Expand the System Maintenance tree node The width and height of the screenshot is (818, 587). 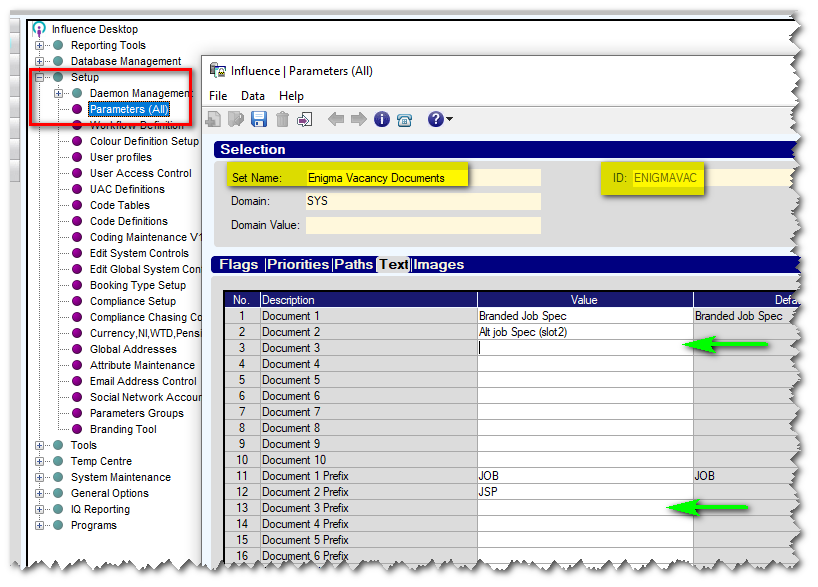39,477
